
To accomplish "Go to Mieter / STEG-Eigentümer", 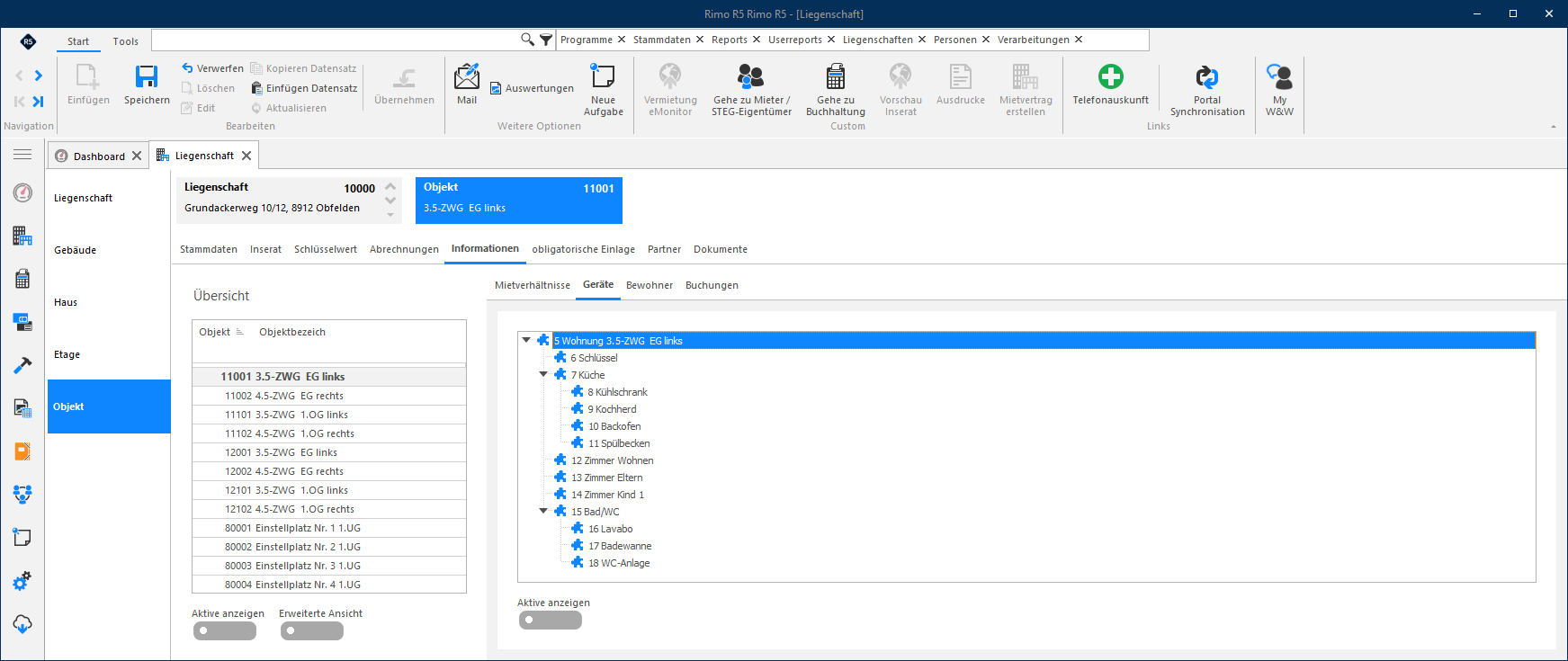I will click(751, 90).
